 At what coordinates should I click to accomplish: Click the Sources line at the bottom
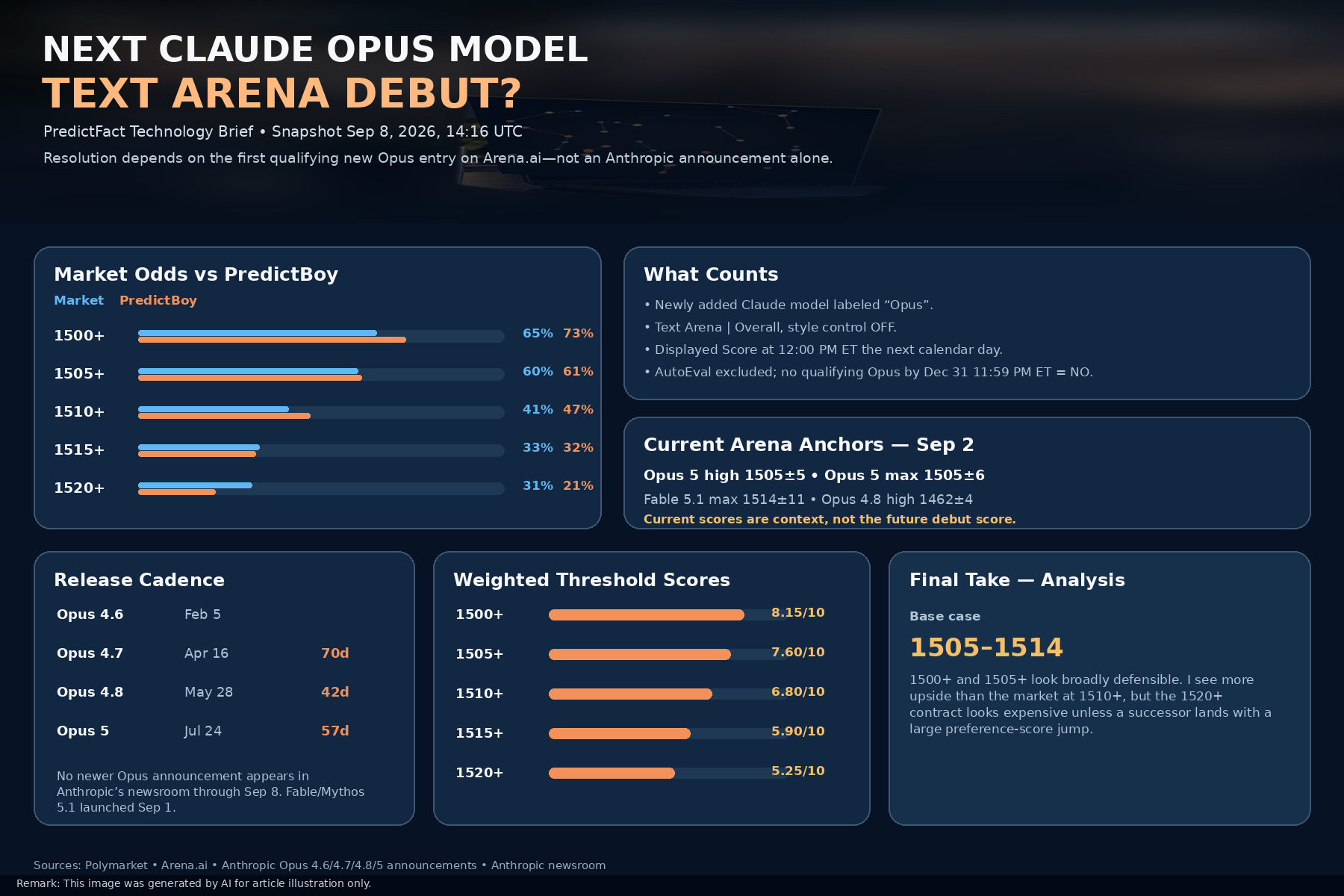coord(320,865)
